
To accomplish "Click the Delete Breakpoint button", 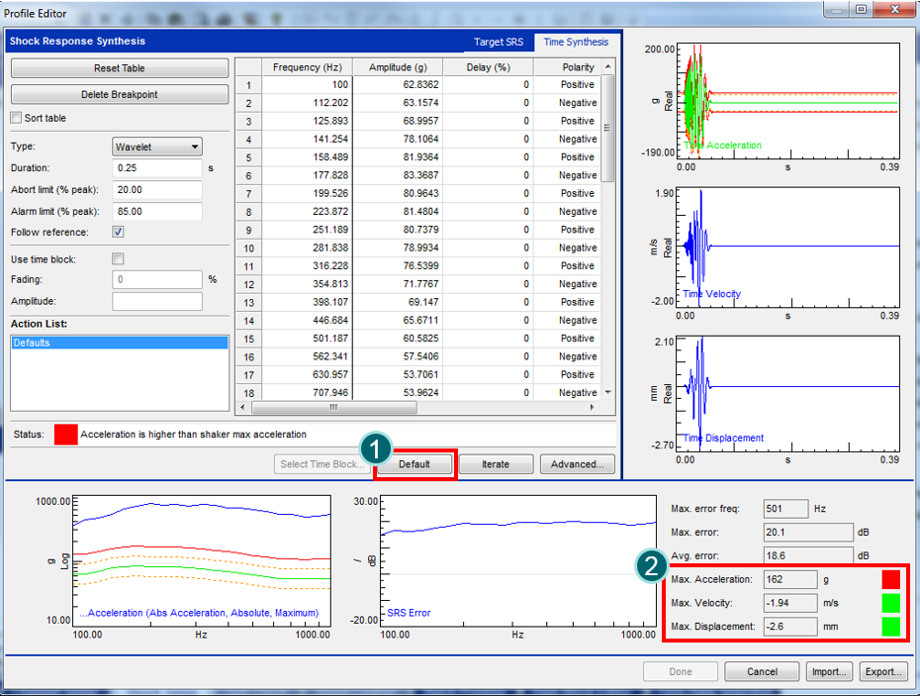I will pos(119,95).
